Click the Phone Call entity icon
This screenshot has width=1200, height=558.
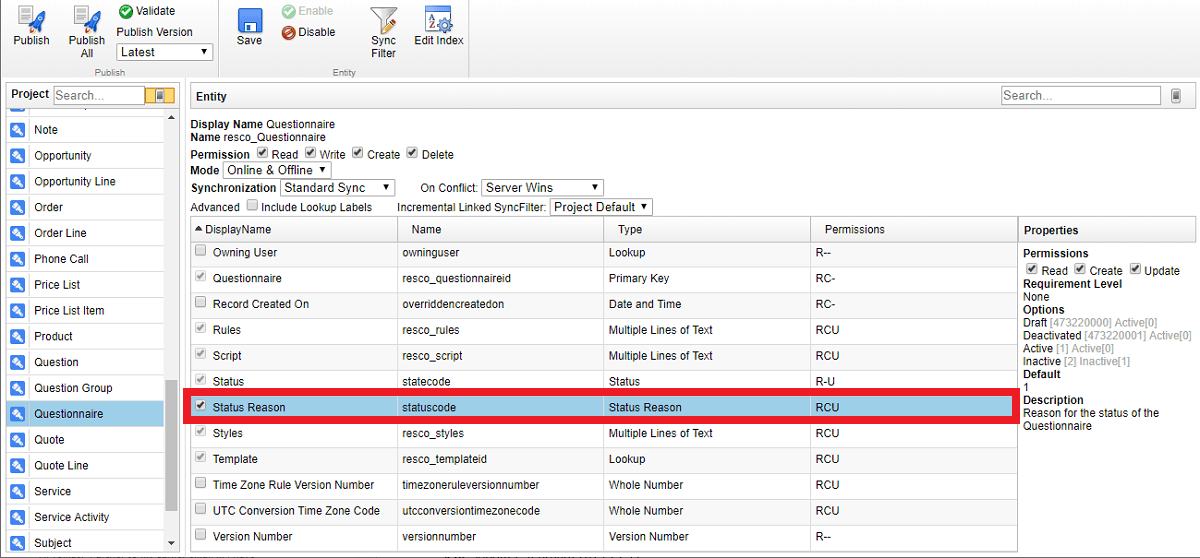[18, 259]
